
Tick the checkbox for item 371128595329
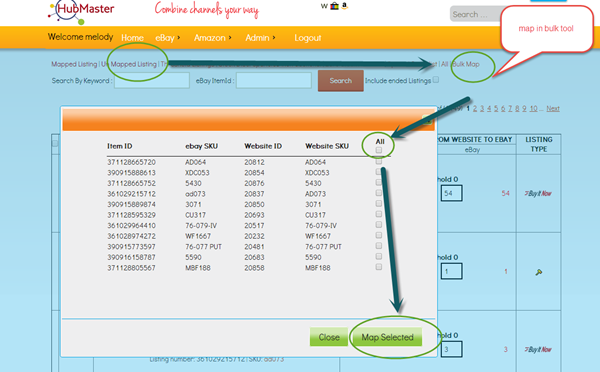click(379, 214)
